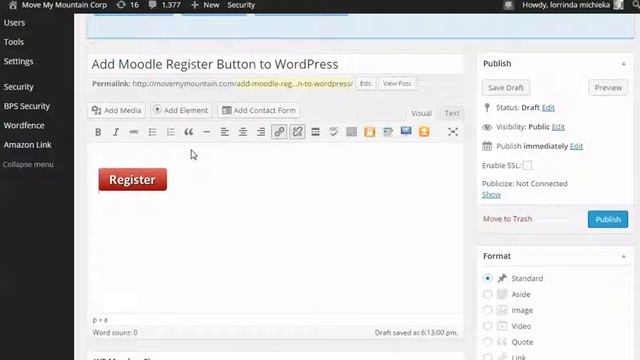Image resolution: width=640 pixels, height=360 pixels.
Task: Open the New content menu
Action: point(205,5)
